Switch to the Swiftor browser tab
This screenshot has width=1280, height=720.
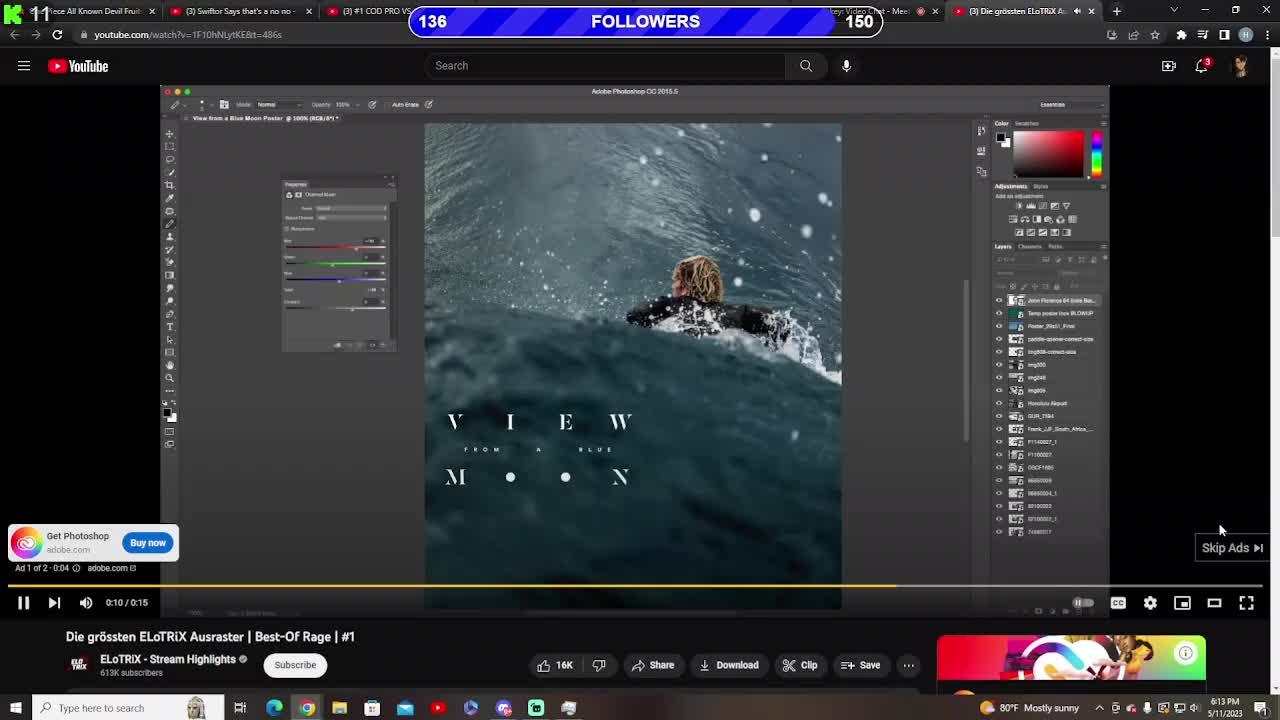click(240, 11)
